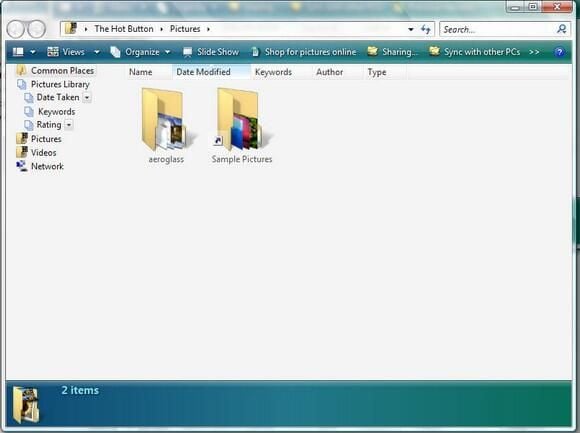Expand the arrow before The Hot Button
Screen dimensions: 580x433
click(86, 29)
